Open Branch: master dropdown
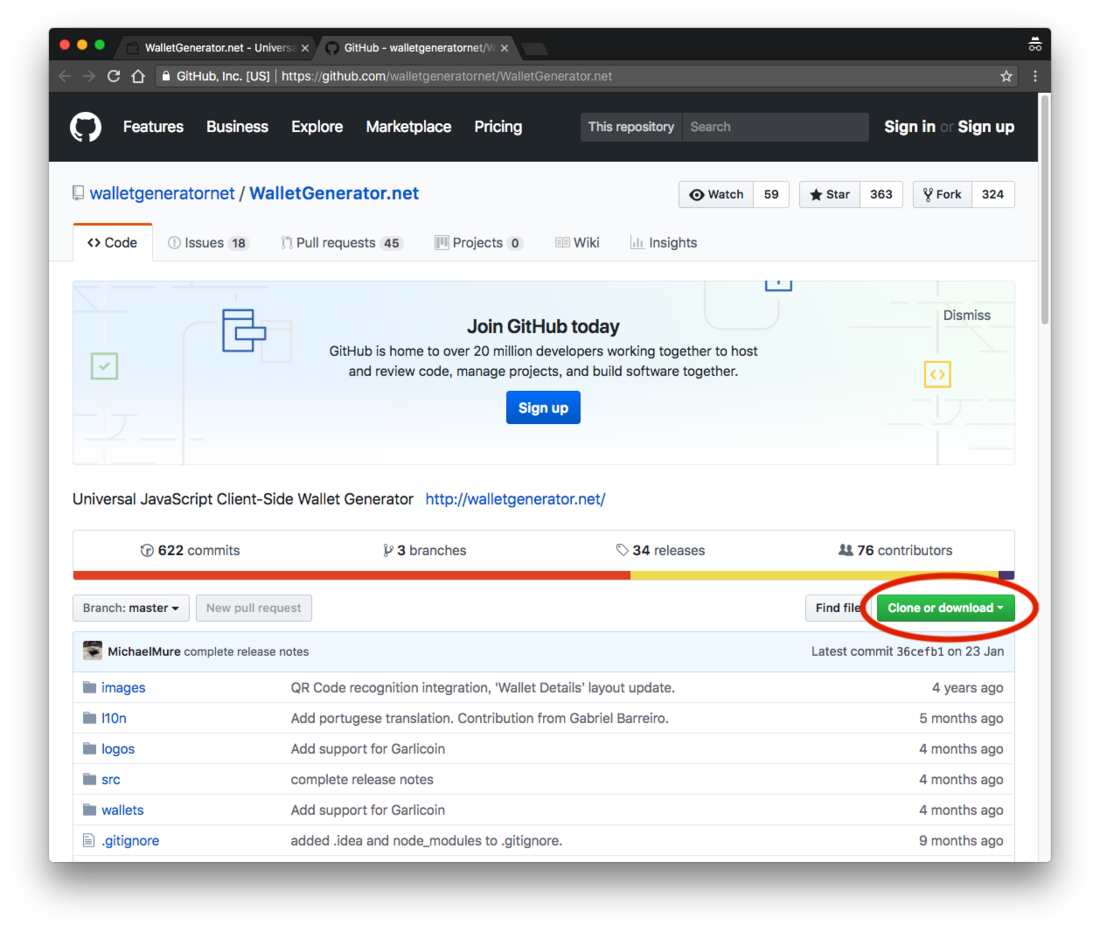The height and width of the screenshot is (932, 1100). [130, 608]
